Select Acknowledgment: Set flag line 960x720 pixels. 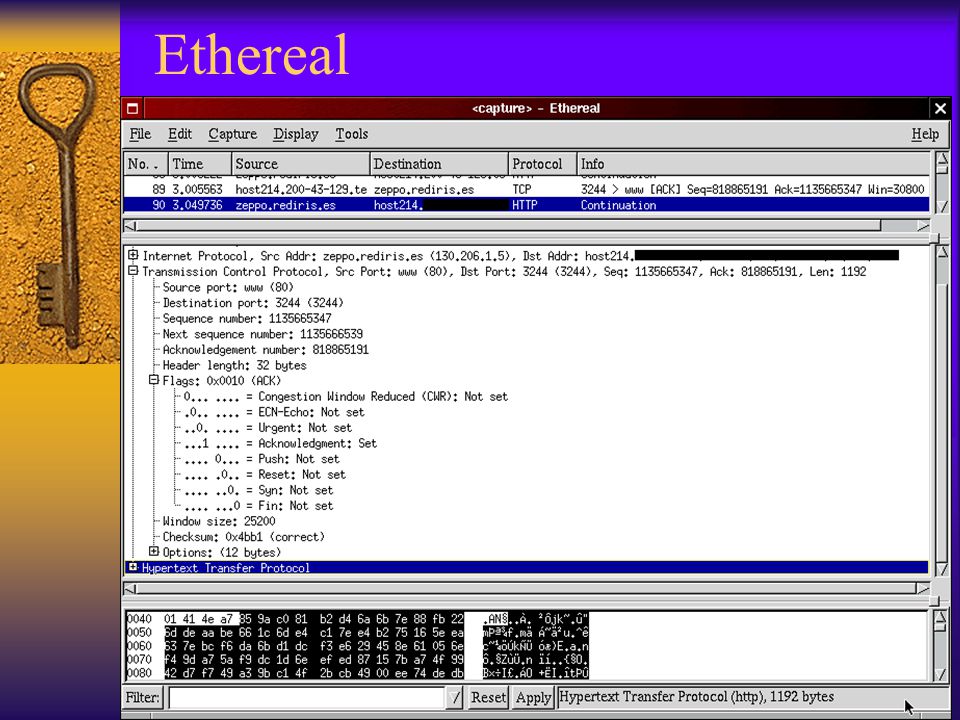[280, 443]
